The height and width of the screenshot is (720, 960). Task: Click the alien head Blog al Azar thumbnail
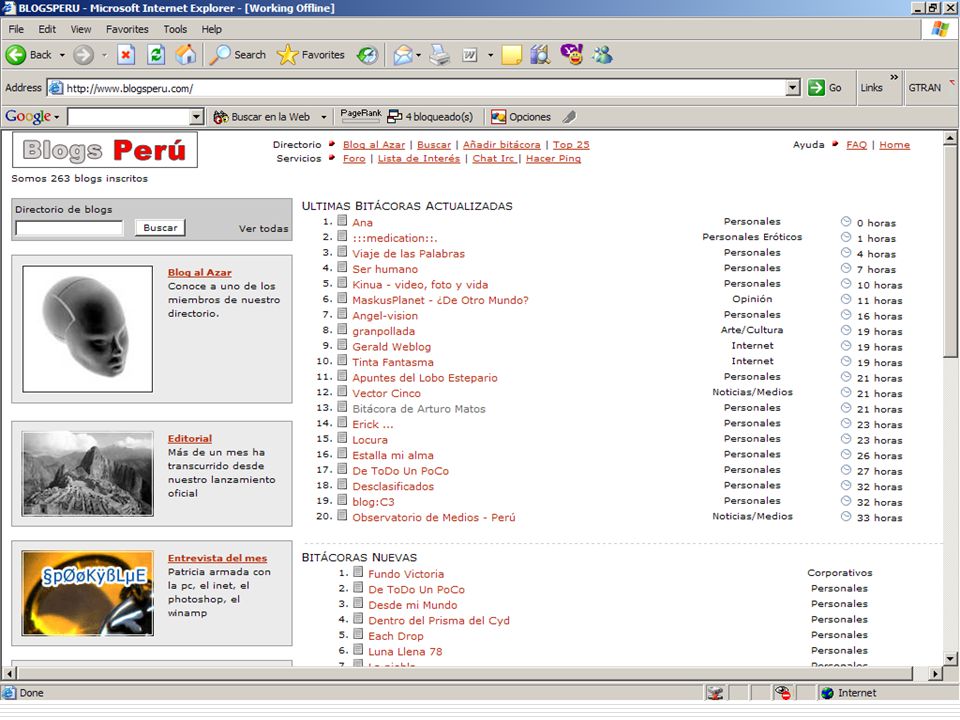[88, 329]
